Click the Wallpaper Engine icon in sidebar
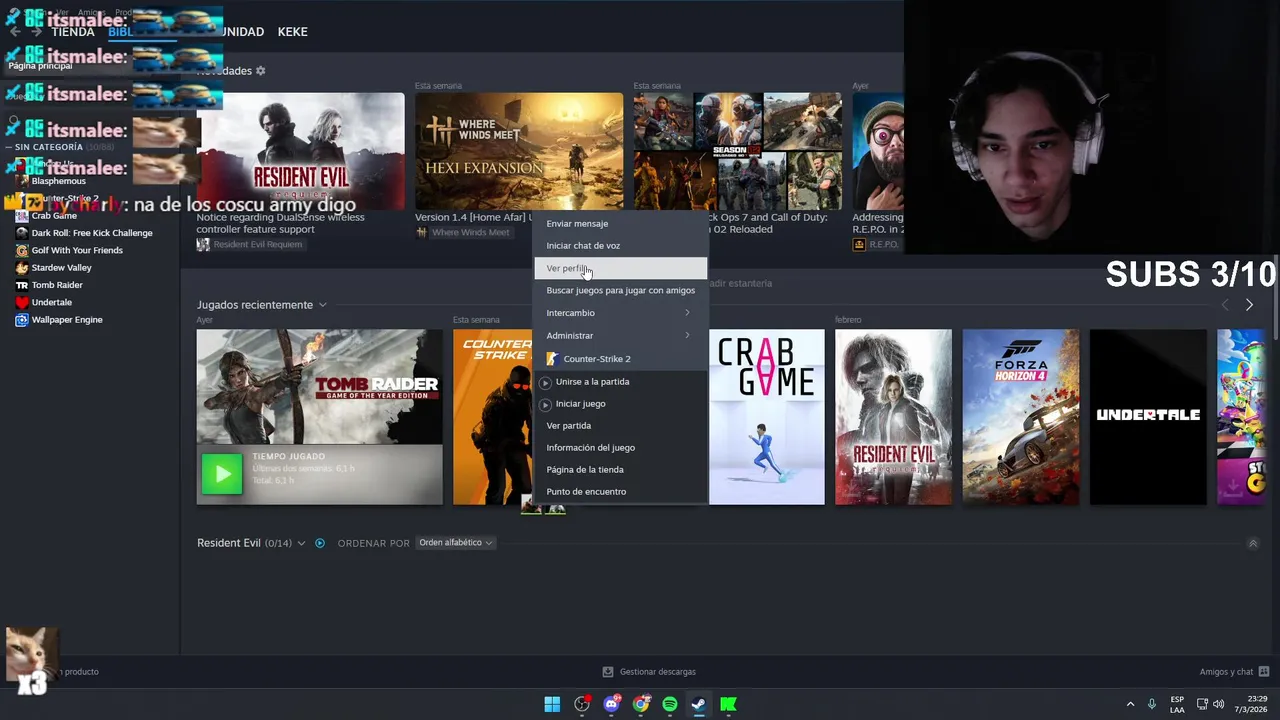The height and width of the screenshot is (720, 1280). tap(22, 320)
